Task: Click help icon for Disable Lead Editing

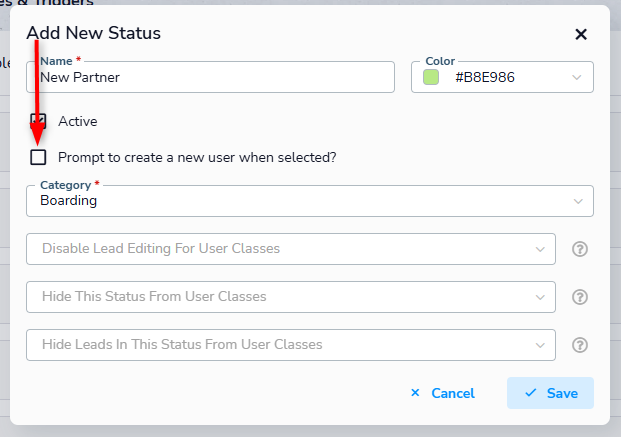Action: (580, 249)
